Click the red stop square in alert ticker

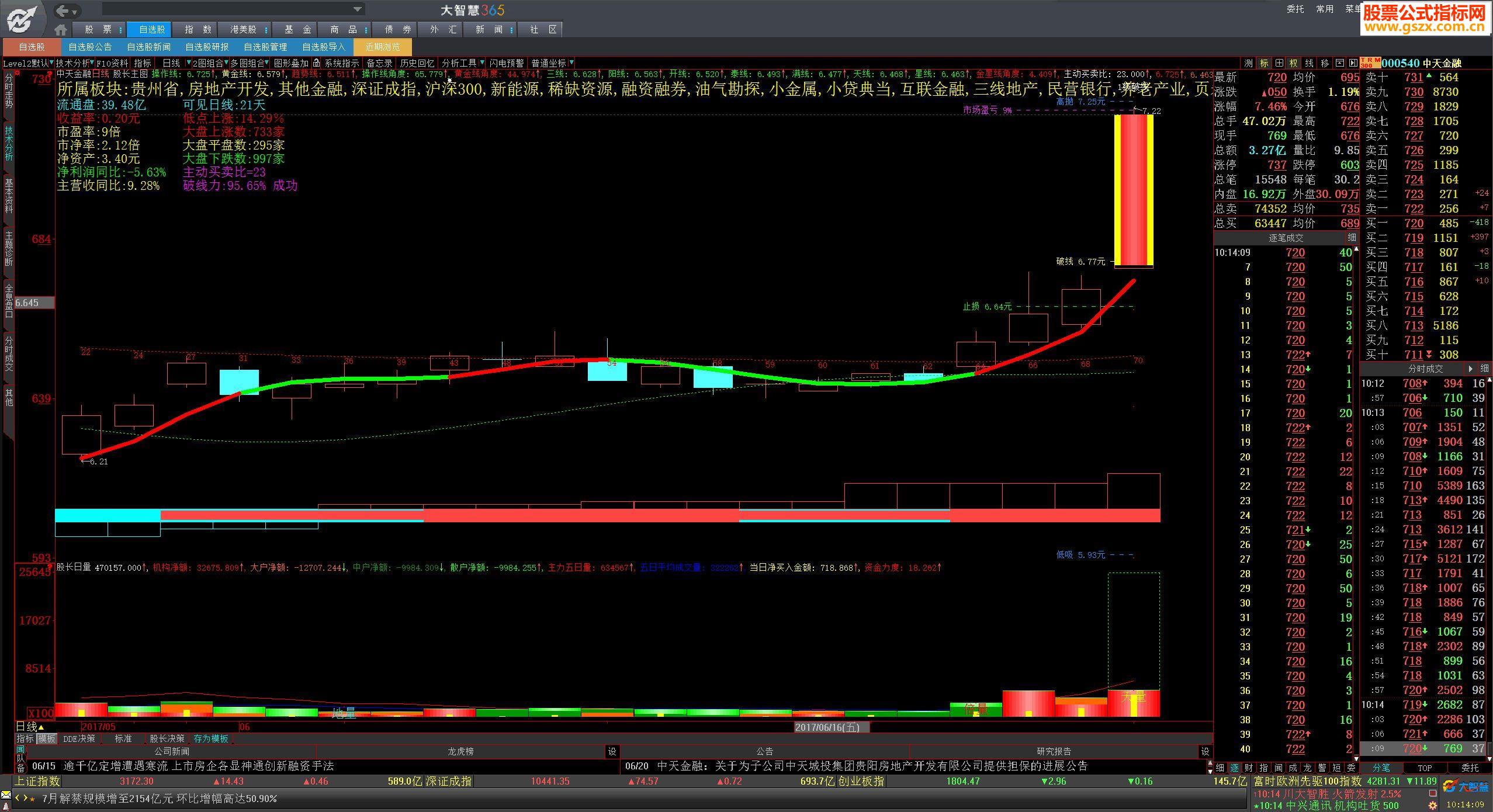[x=1432, y=793]
